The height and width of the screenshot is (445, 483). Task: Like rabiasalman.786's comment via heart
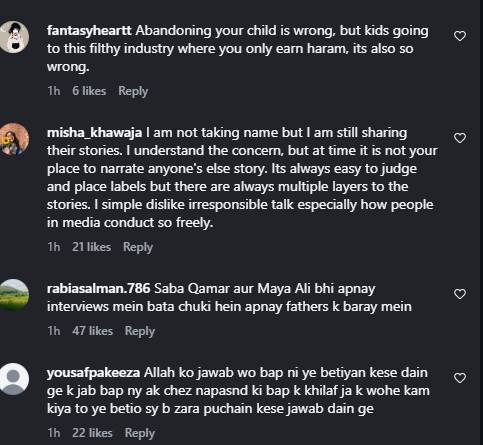[460, 294]
